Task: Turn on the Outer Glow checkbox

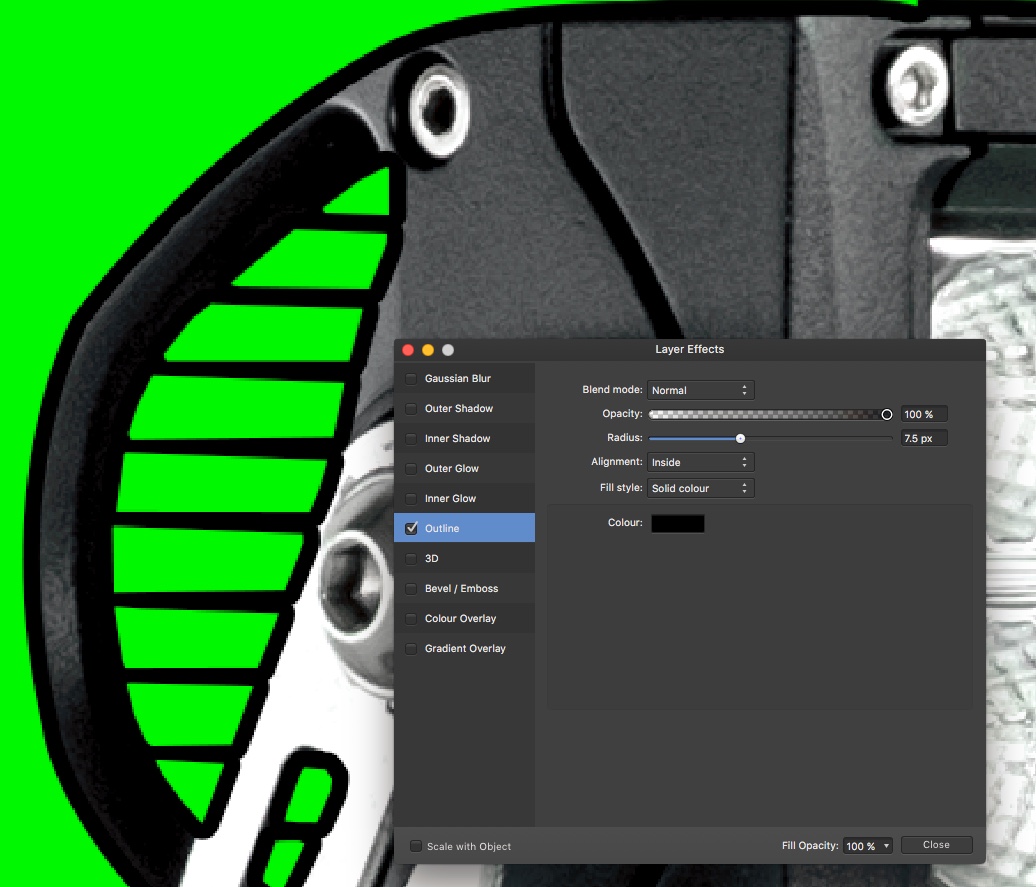Action: click(x=411, y=469)
